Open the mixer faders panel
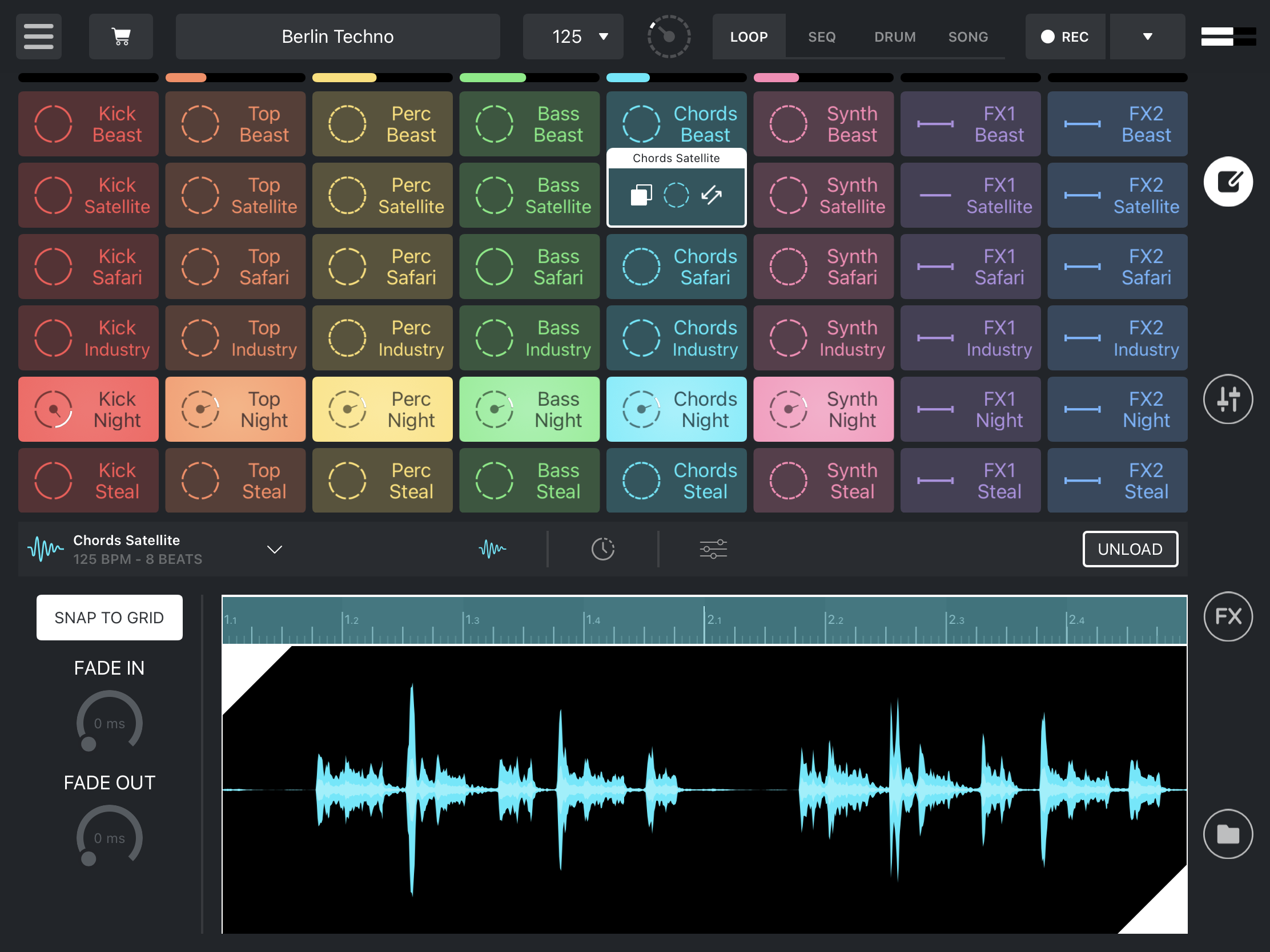 pyautogui.click(x=1228, y=399)
